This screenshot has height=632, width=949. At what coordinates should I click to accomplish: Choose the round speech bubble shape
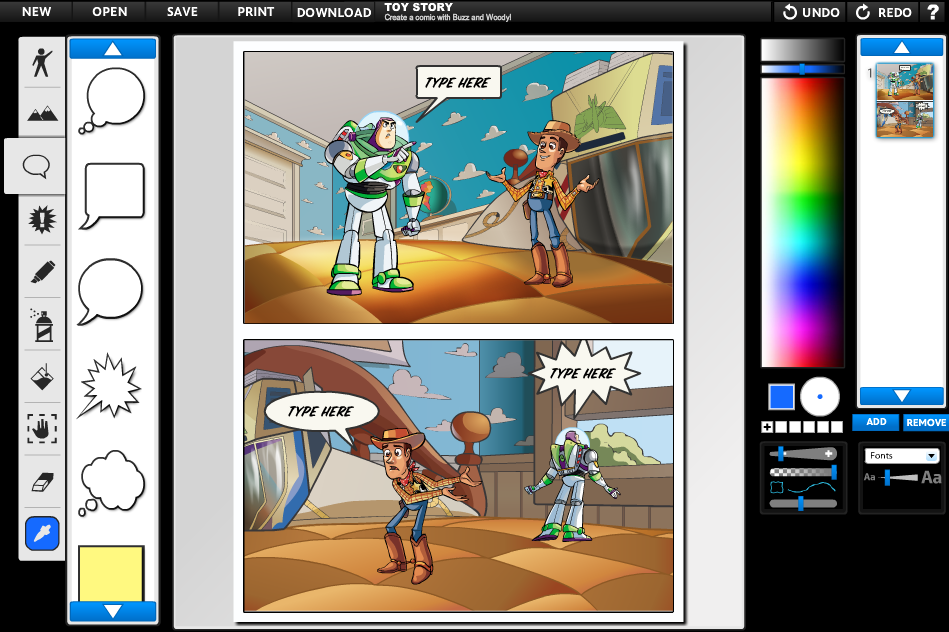[110, 292]
